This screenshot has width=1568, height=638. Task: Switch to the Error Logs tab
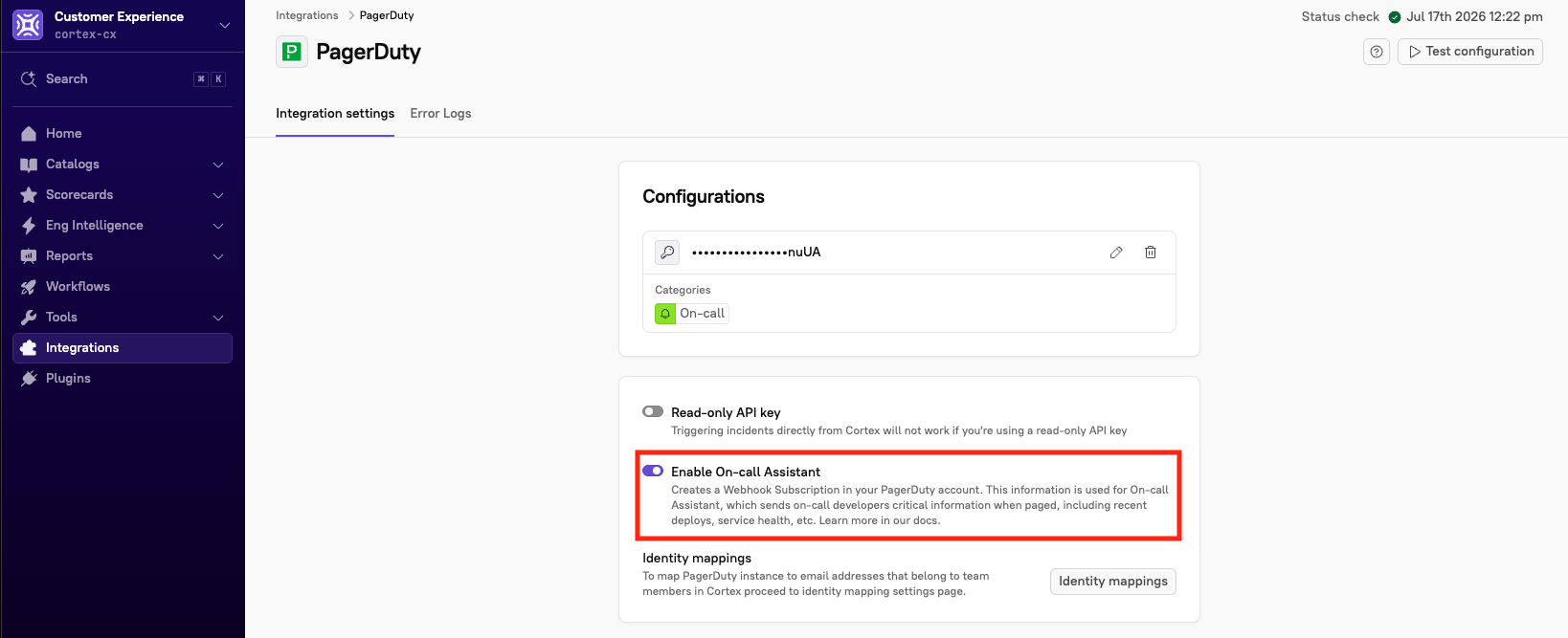[440, 113]
